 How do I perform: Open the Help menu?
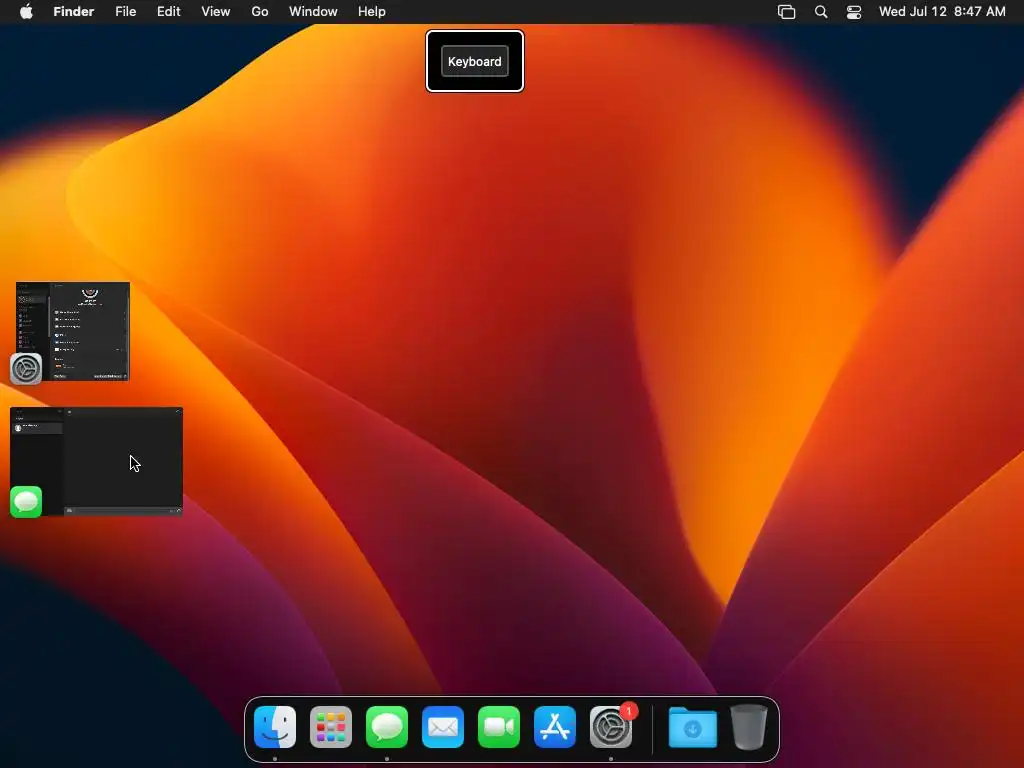coord(372,11)
